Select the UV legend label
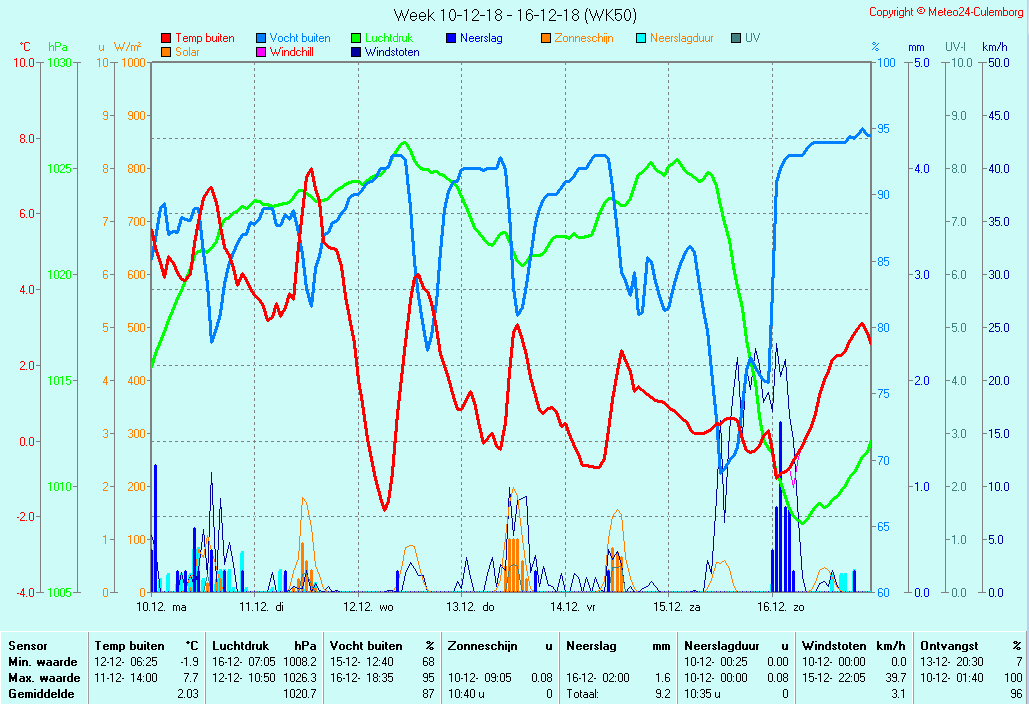 click(753, 39)
